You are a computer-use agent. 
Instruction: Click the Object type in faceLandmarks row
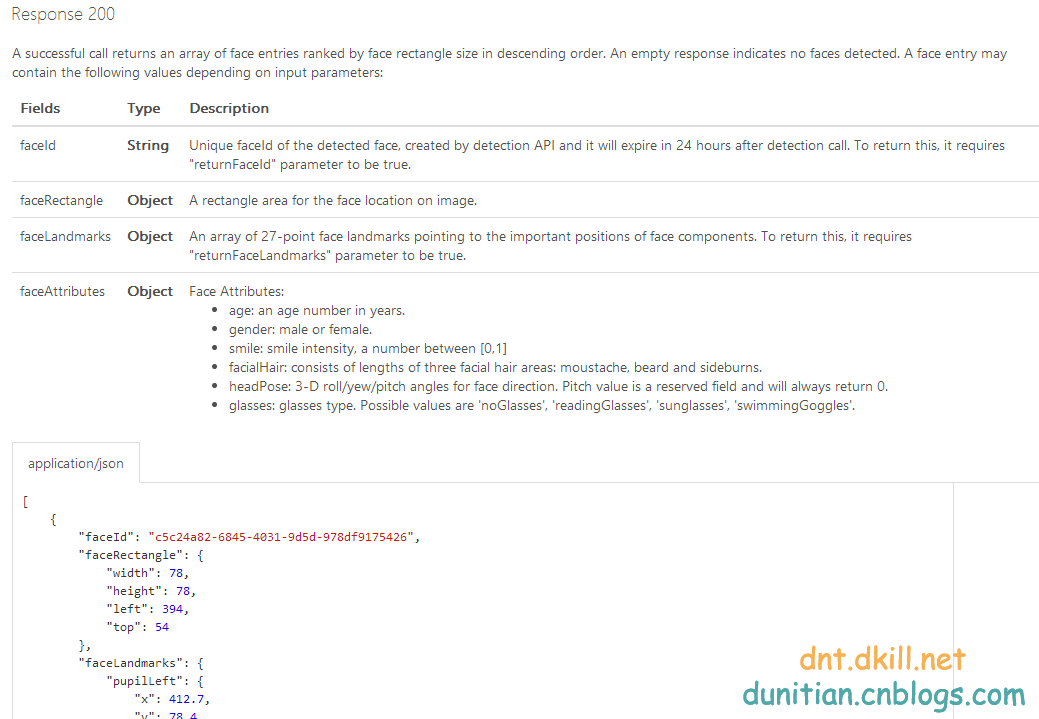[x=150, y=237]
